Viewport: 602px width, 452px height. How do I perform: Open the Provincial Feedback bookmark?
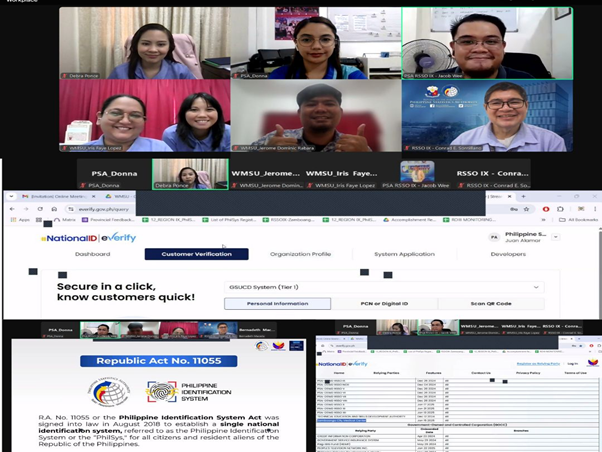(108, 220)
